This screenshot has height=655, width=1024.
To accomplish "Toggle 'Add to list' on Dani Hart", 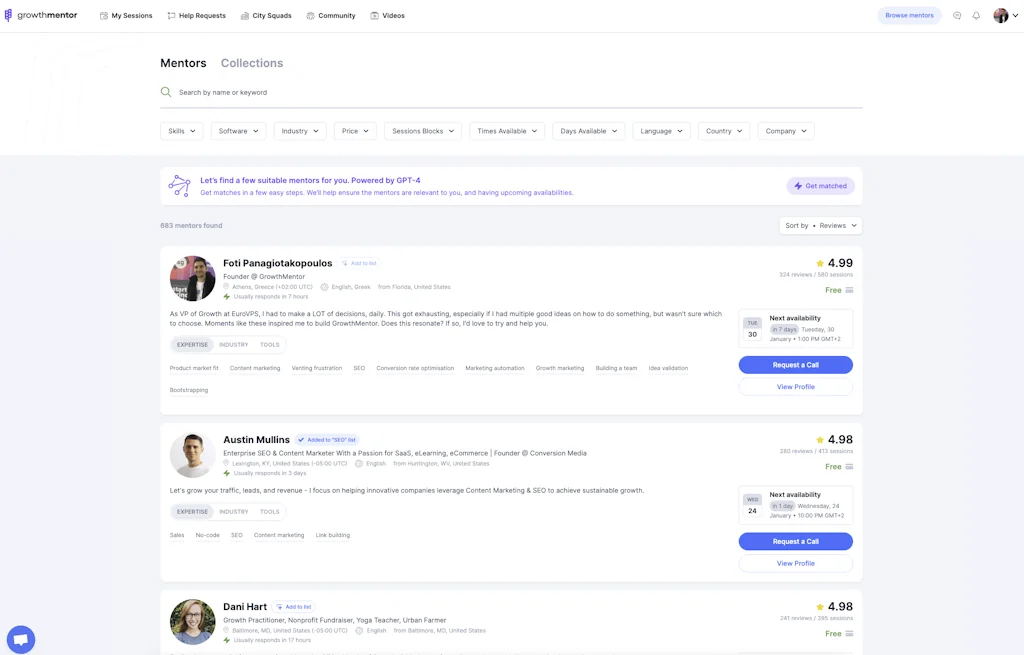I will coord(294,606).
